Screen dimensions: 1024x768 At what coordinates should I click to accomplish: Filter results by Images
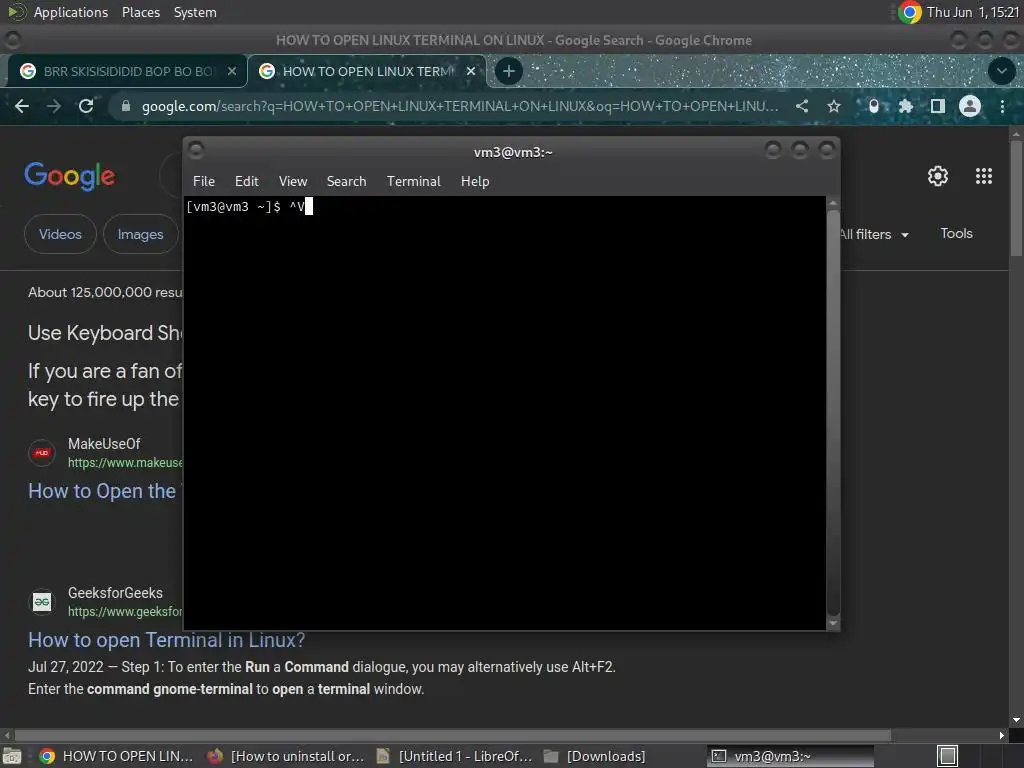tap(140, 234)
